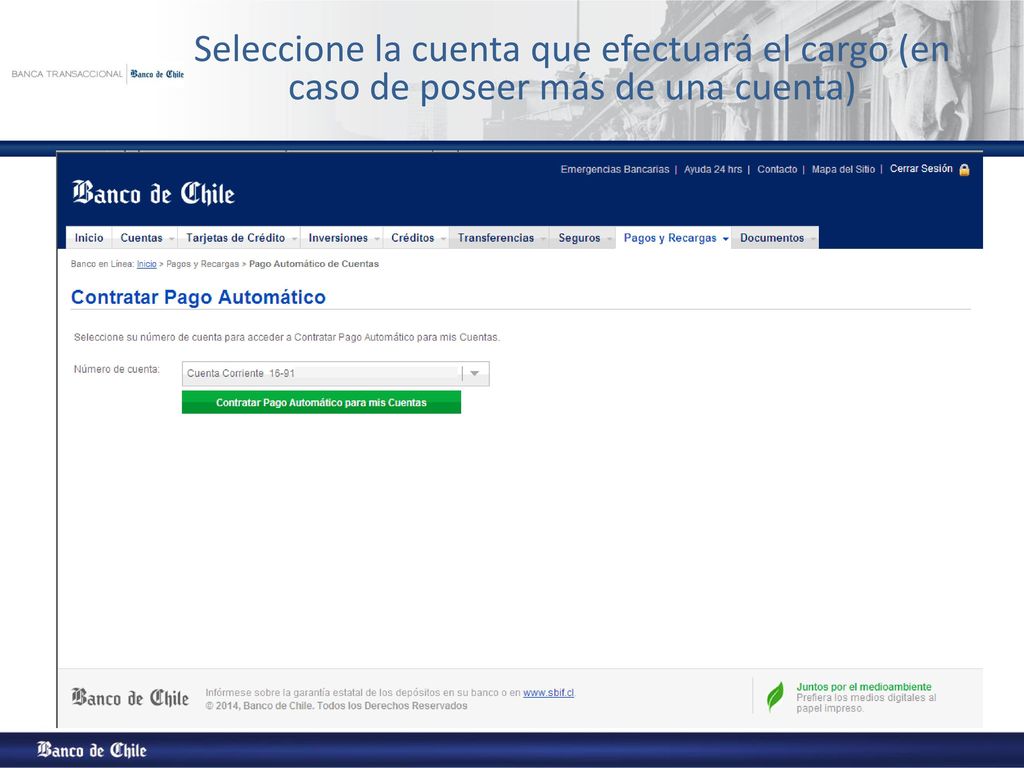
Task: Open Emergencias Bancarias link
Action: tap(615, 169)
